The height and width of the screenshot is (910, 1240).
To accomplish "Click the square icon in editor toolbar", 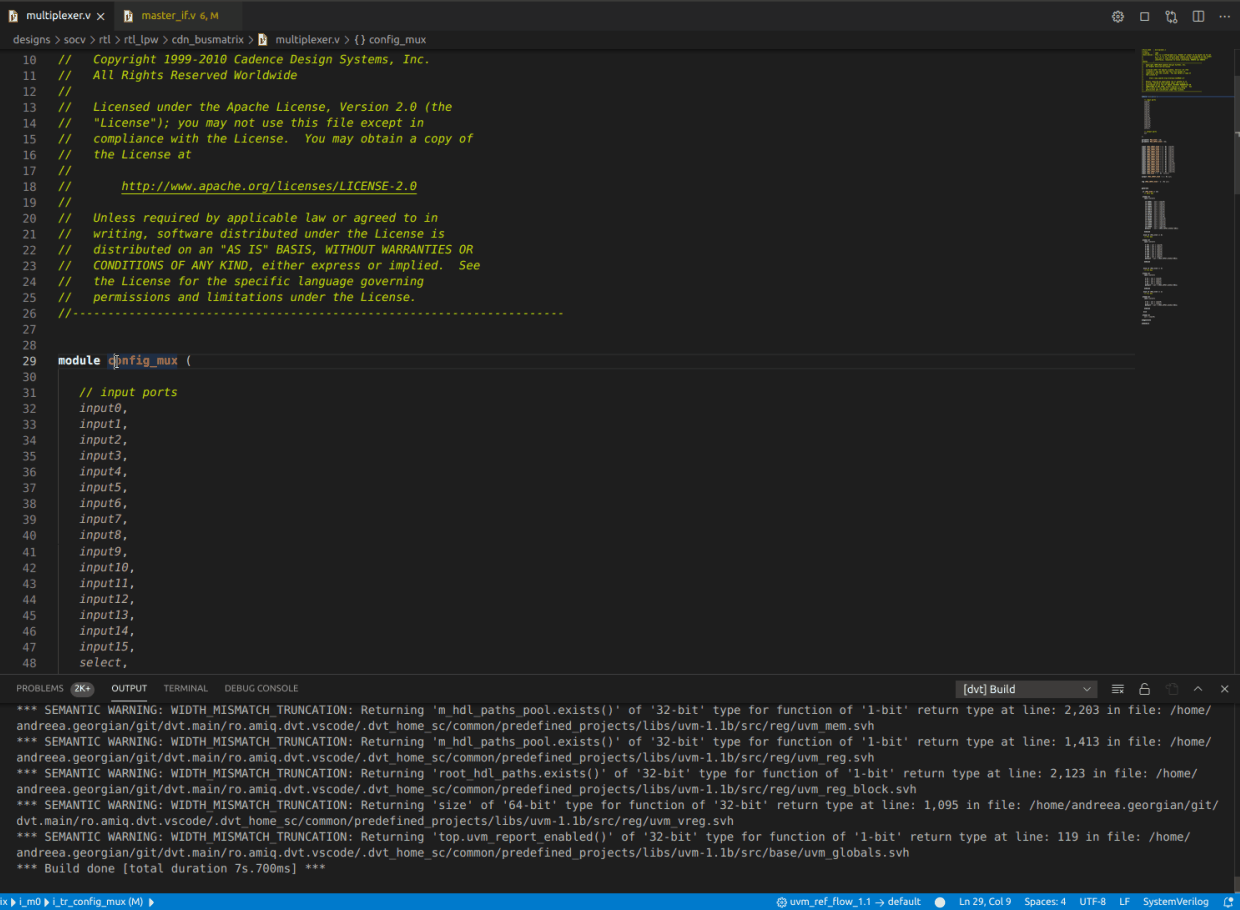I will [x=1145, y=16].
